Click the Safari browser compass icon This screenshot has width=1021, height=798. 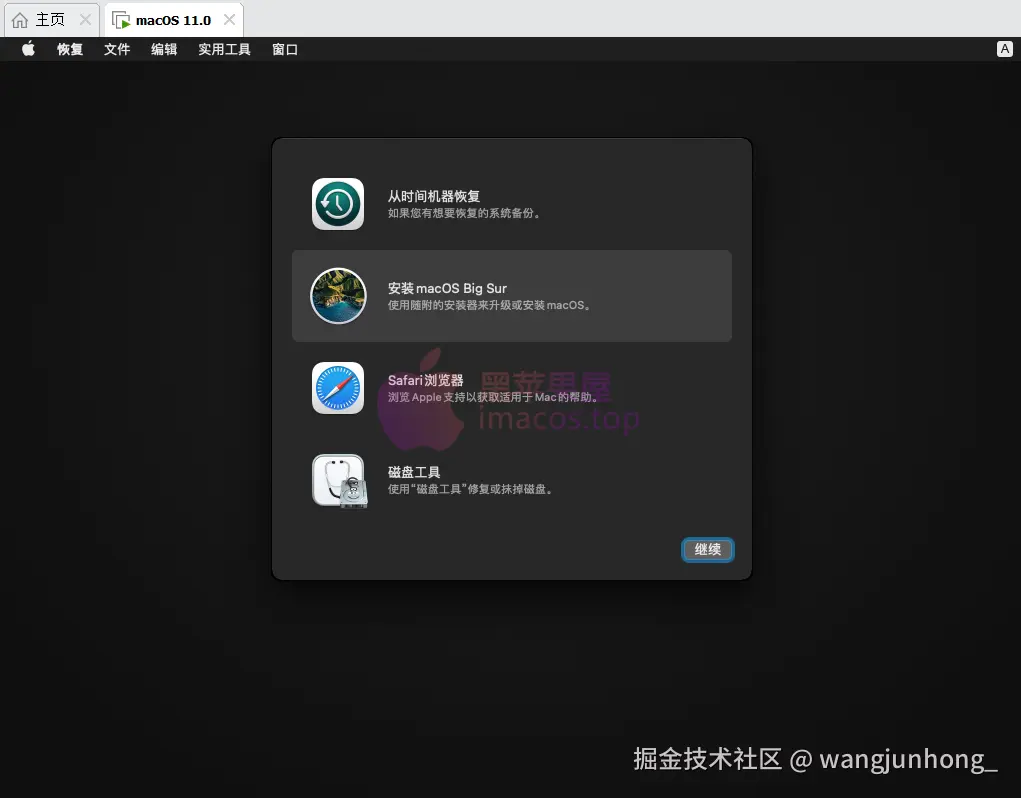[337, 388]
